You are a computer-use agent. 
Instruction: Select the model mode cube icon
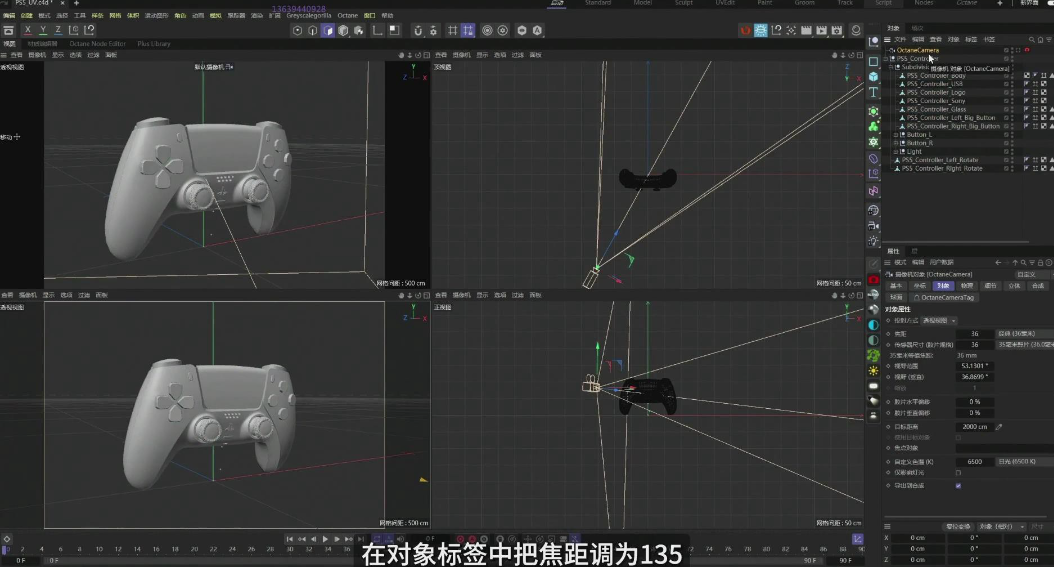pyautogui.click(x=343, y=30)
